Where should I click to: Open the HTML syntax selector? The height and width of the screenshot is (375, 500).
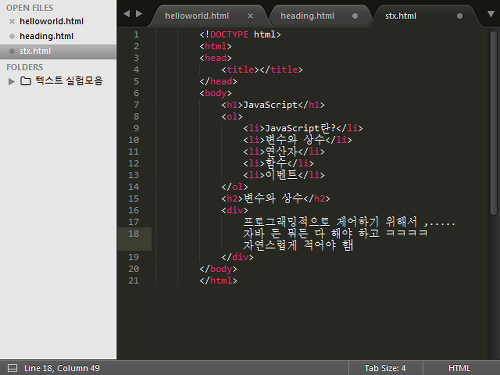coord(459,368)
